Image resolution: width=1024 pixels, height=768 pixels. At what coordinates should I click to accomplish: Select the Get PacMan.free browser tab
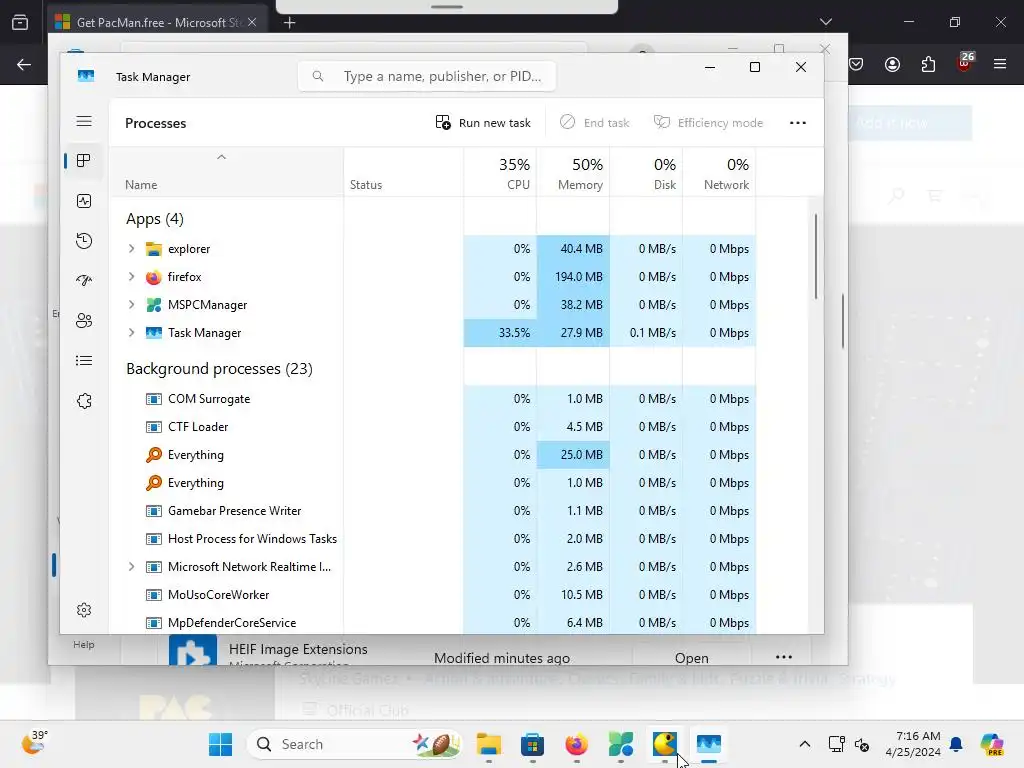click(157, 22)
